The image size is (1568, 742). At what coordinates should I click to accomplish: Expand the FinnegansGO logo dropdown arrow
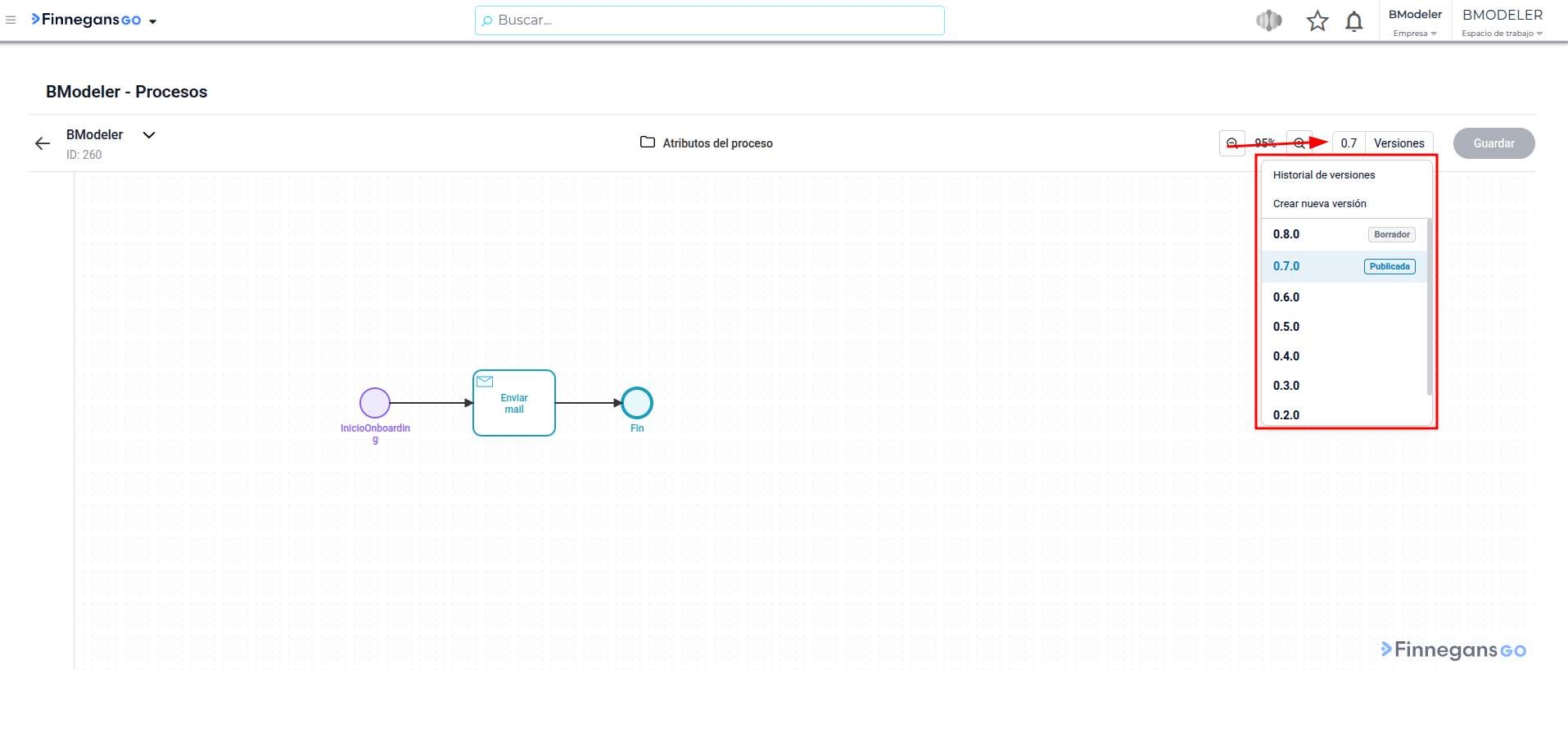[153, 21]
